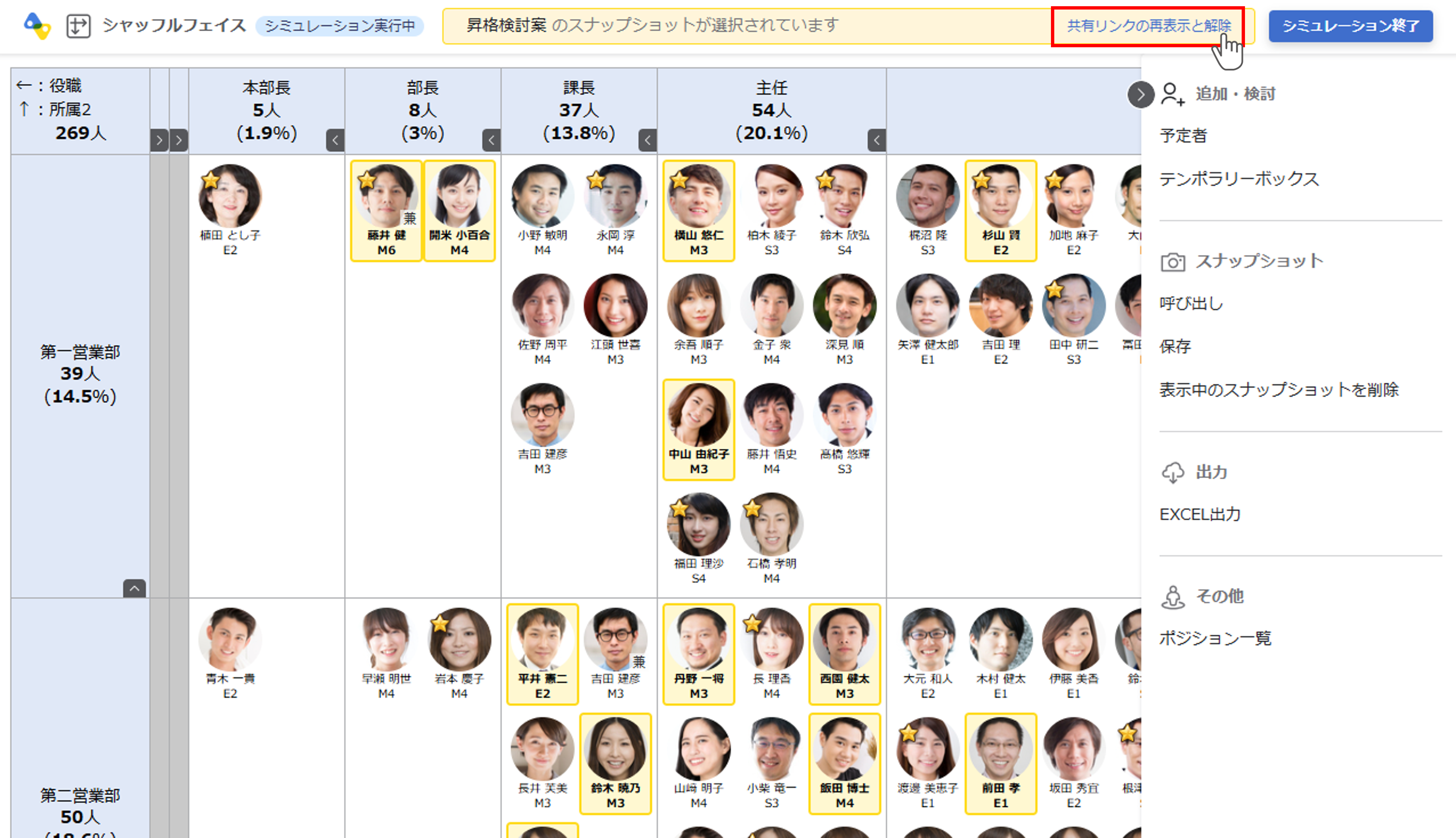Click the 佐野 周平 M4 face photo

[542, 305]
